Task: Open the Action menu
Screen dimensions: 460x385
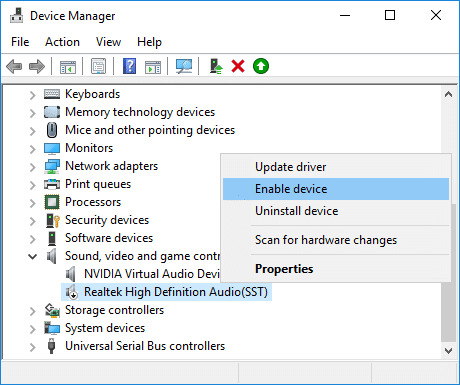Action: click(62, 42)
